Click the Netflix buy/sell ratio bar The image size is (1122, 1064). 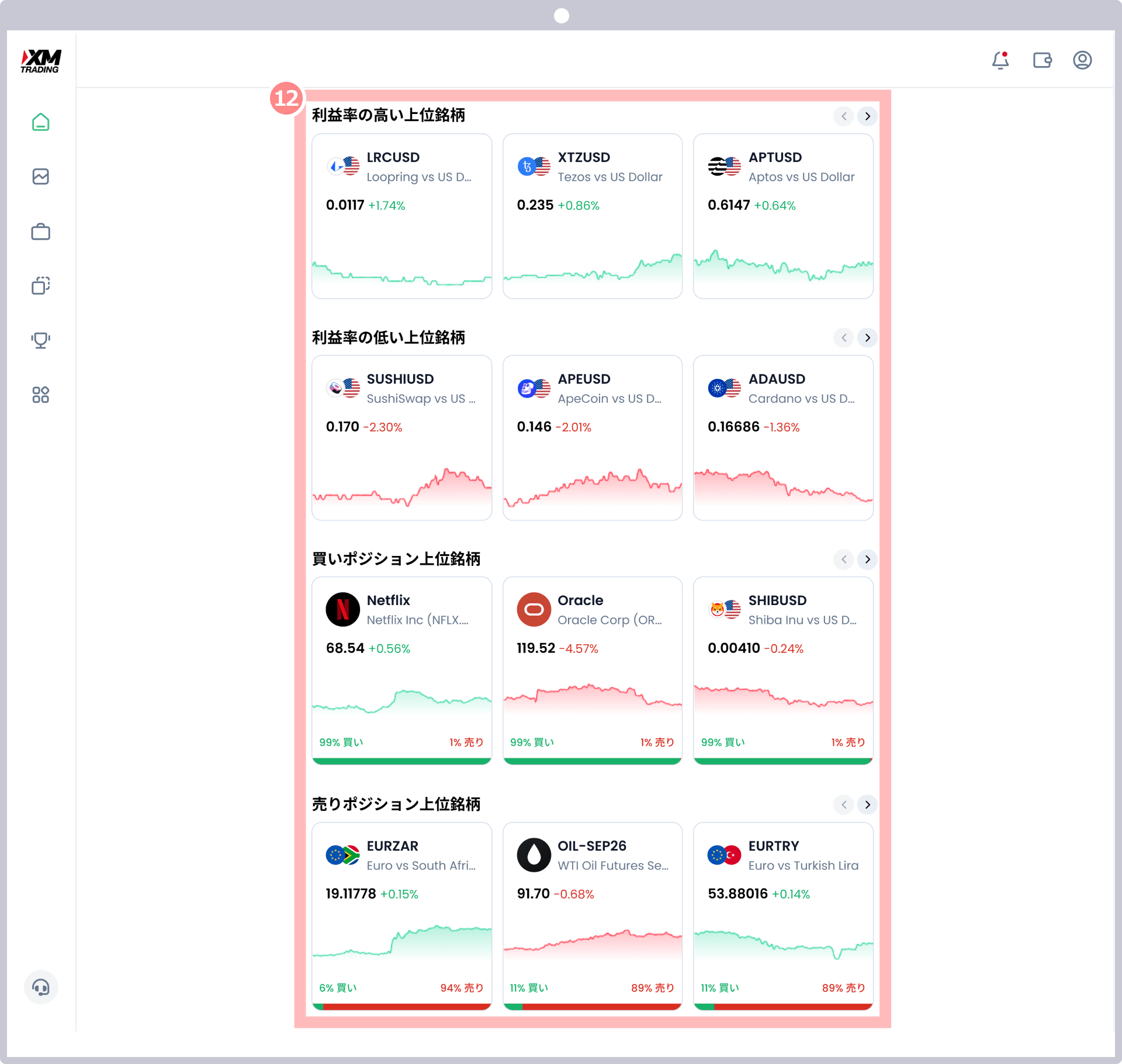pyautogui.click(x=401, y=761)
